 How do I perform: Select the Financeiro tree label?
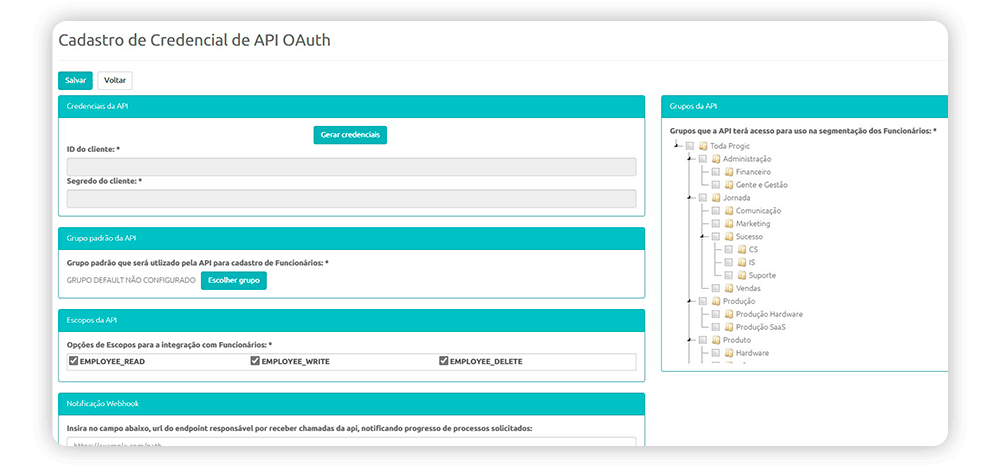tap(753, 172)
